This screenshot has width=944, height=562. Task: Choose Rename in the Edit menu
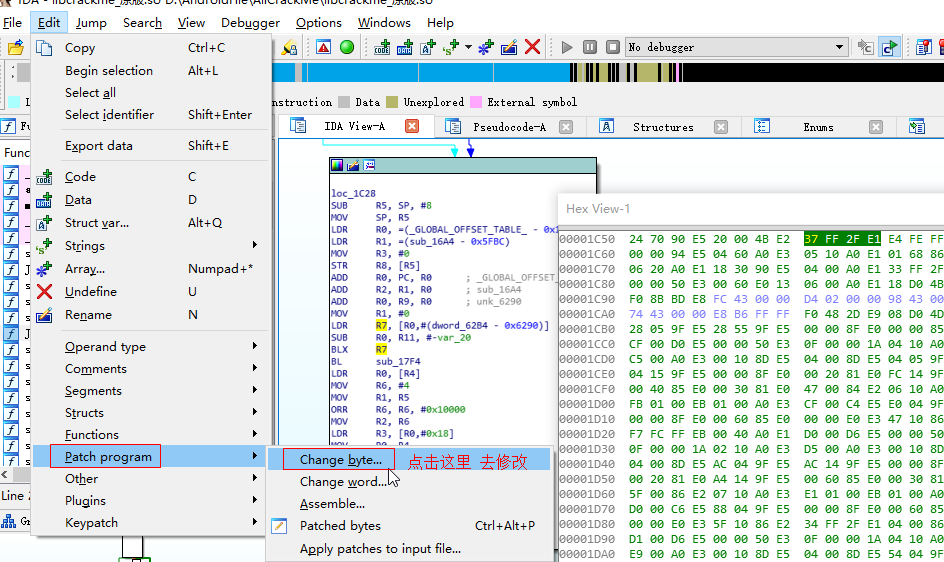tap(149, 314)
